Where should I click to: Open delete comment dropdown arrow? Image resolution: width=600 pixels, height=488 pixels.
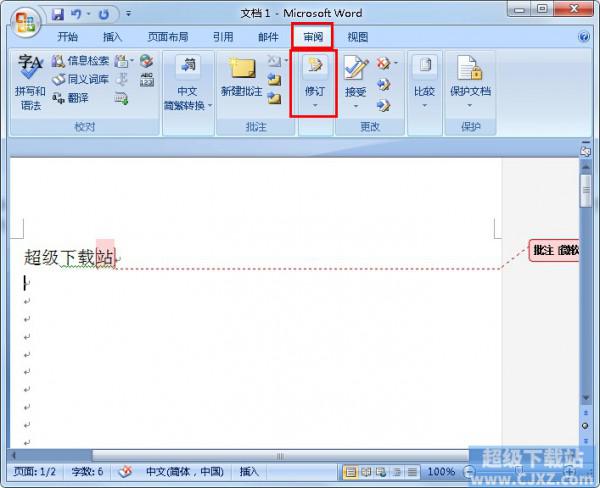pos(286,60)
